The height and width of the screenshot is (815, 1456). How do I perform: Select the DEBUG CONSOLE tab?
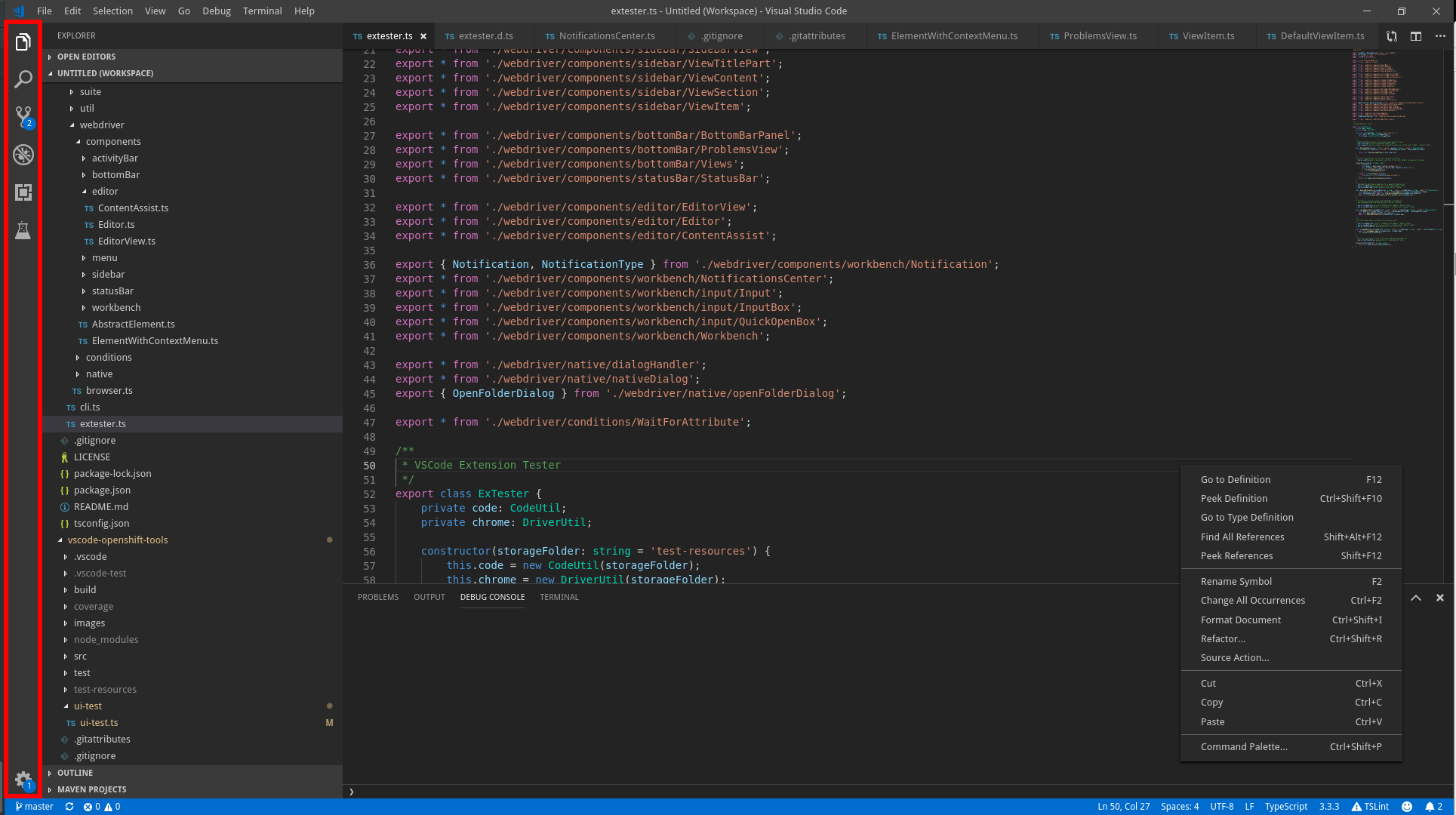(492, 596)
